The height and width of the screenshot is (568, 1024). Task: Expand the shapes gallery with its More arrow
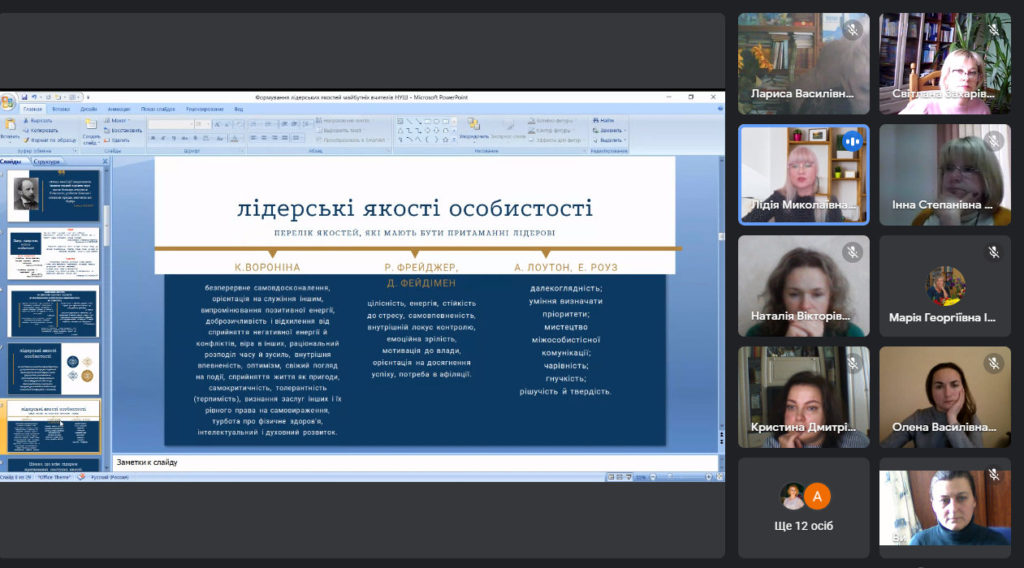[455, 140]
